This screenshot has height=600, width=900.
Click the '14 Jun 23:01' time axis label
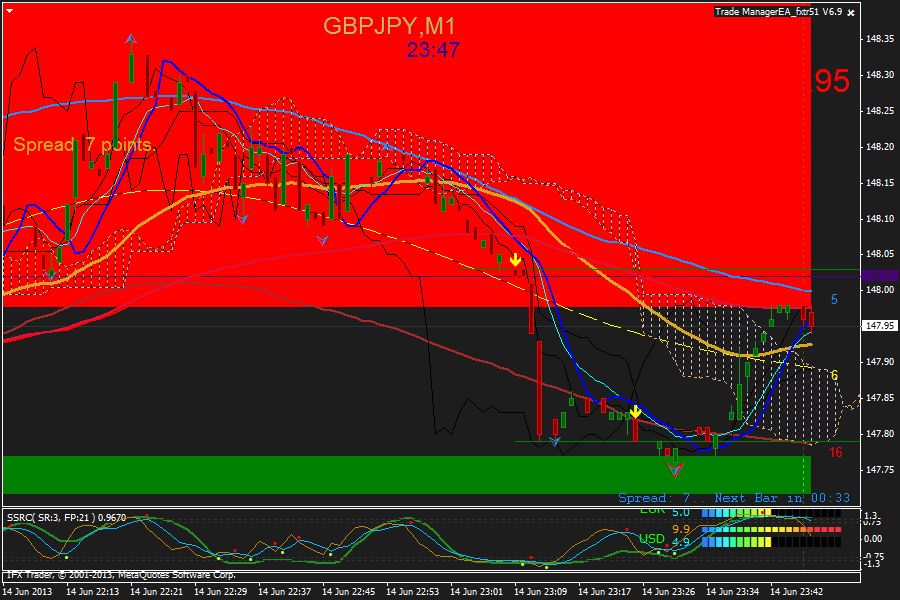tap(476, 591)
